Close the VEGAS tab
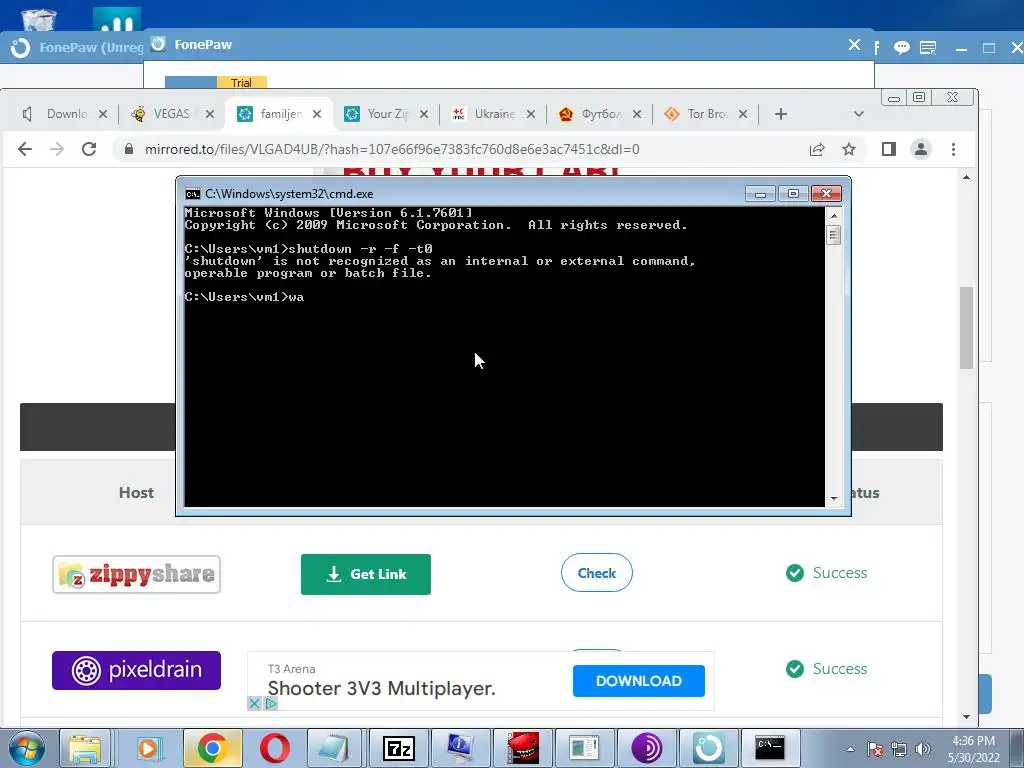 coord(210,114)
